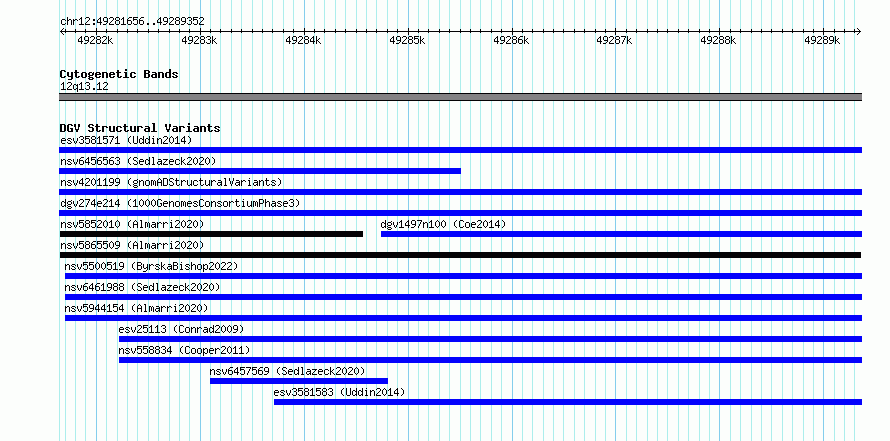Click dgv274e214 (1000GenomesConsortiumPhase3) label

pos(180,203)
